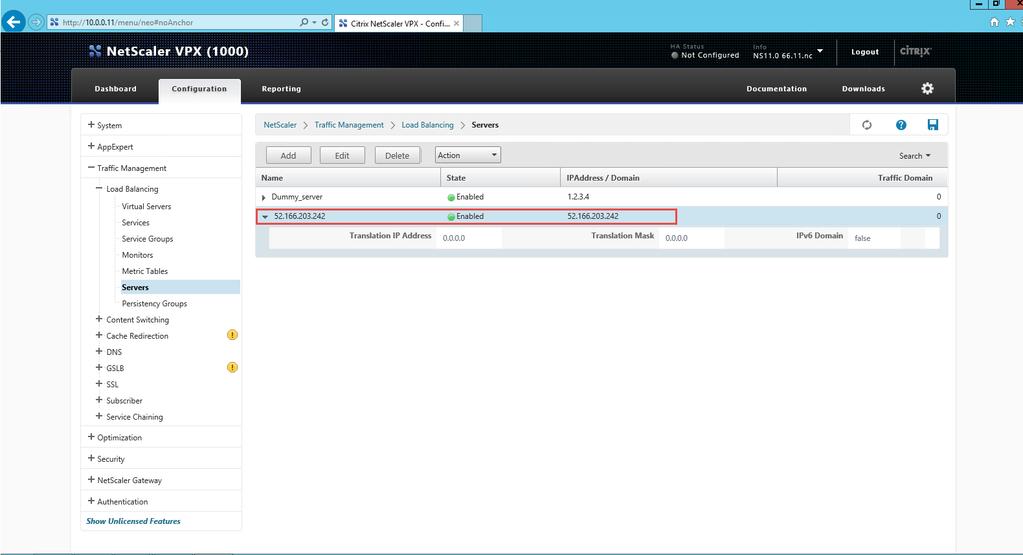Click Load Balancing breadcrumb link

(427, 125)
